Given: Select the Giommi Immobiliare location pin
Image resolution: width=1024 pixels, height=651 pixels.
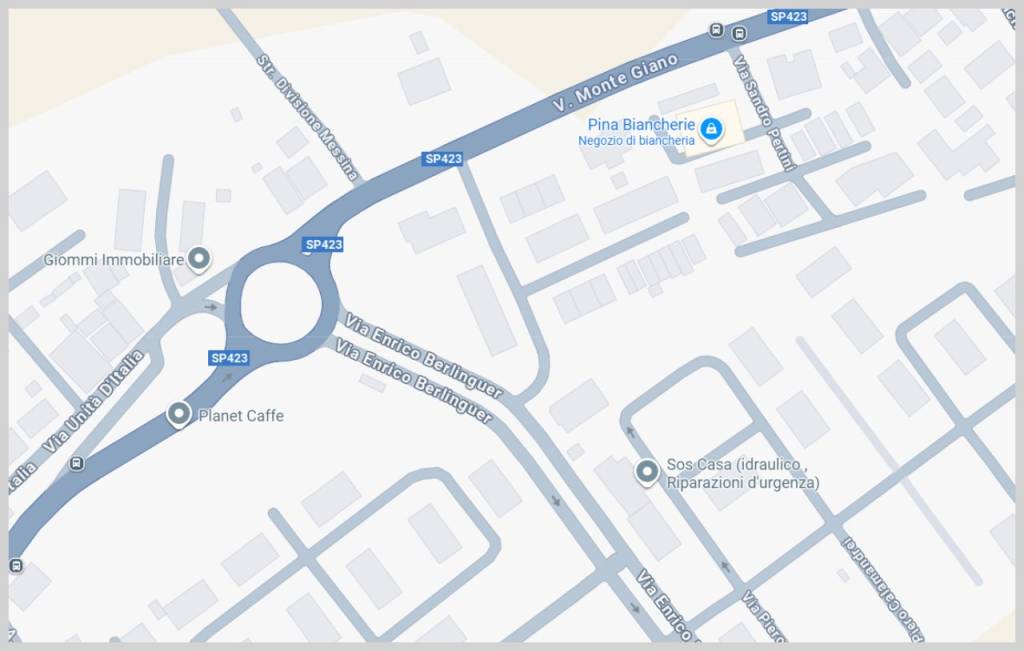Looking at the screenshot, I should [199, 259].
